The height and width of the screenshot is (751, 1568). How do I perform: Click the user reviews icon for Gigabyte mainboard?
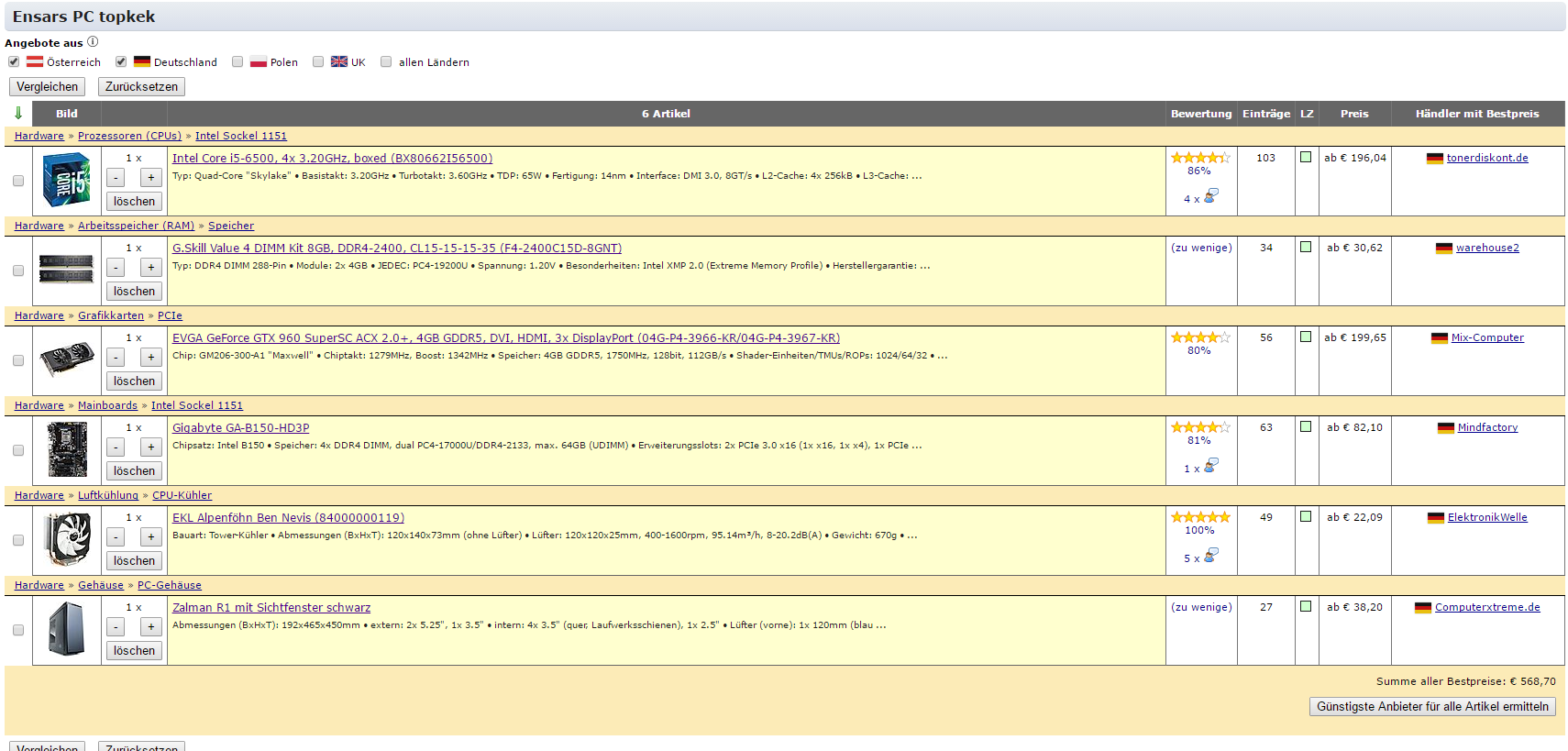[1210, 466]
